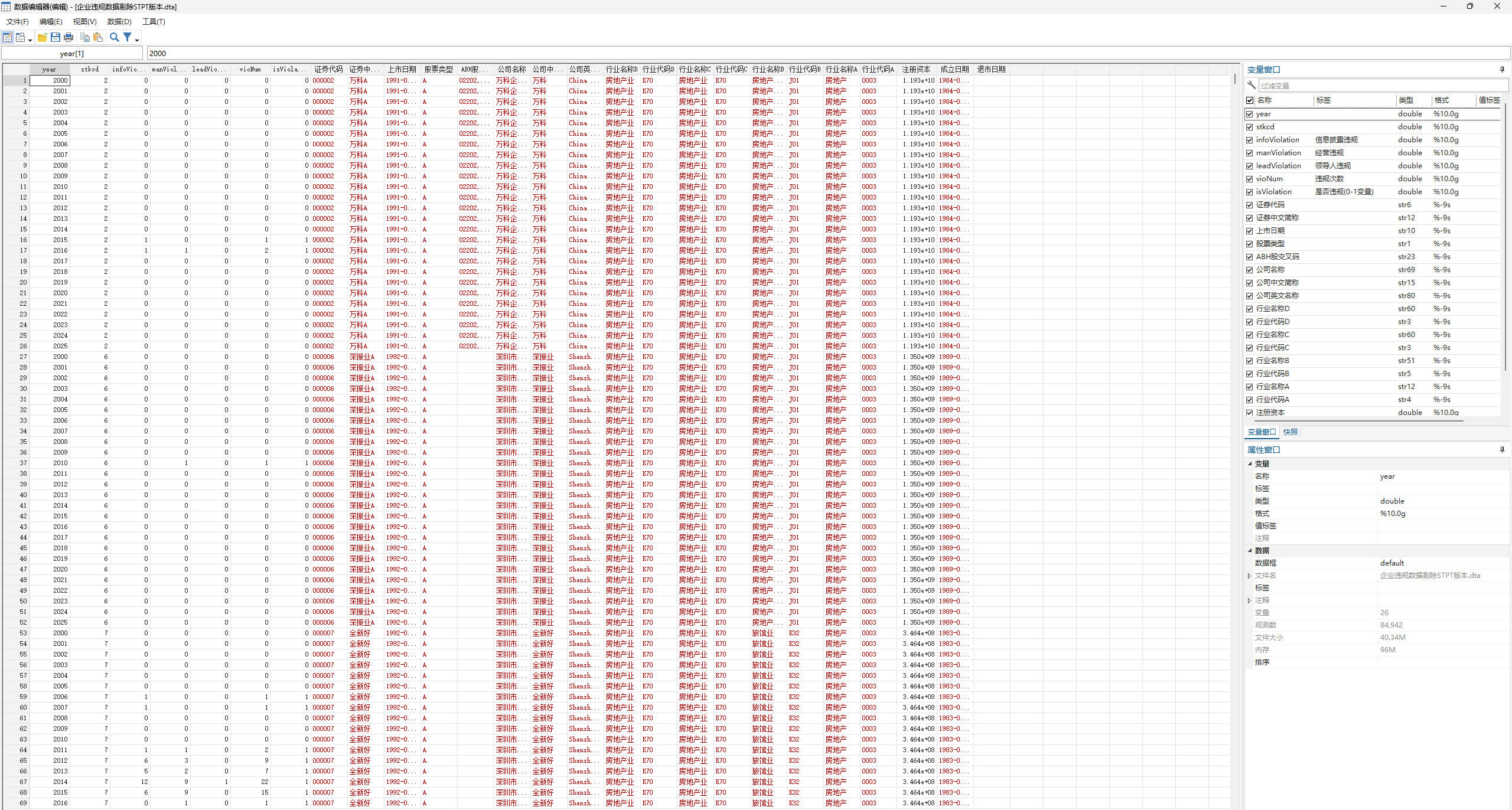Uncheck the stkcd variable checkbox
The image size is (1512, 810).
click(1250, 127)
